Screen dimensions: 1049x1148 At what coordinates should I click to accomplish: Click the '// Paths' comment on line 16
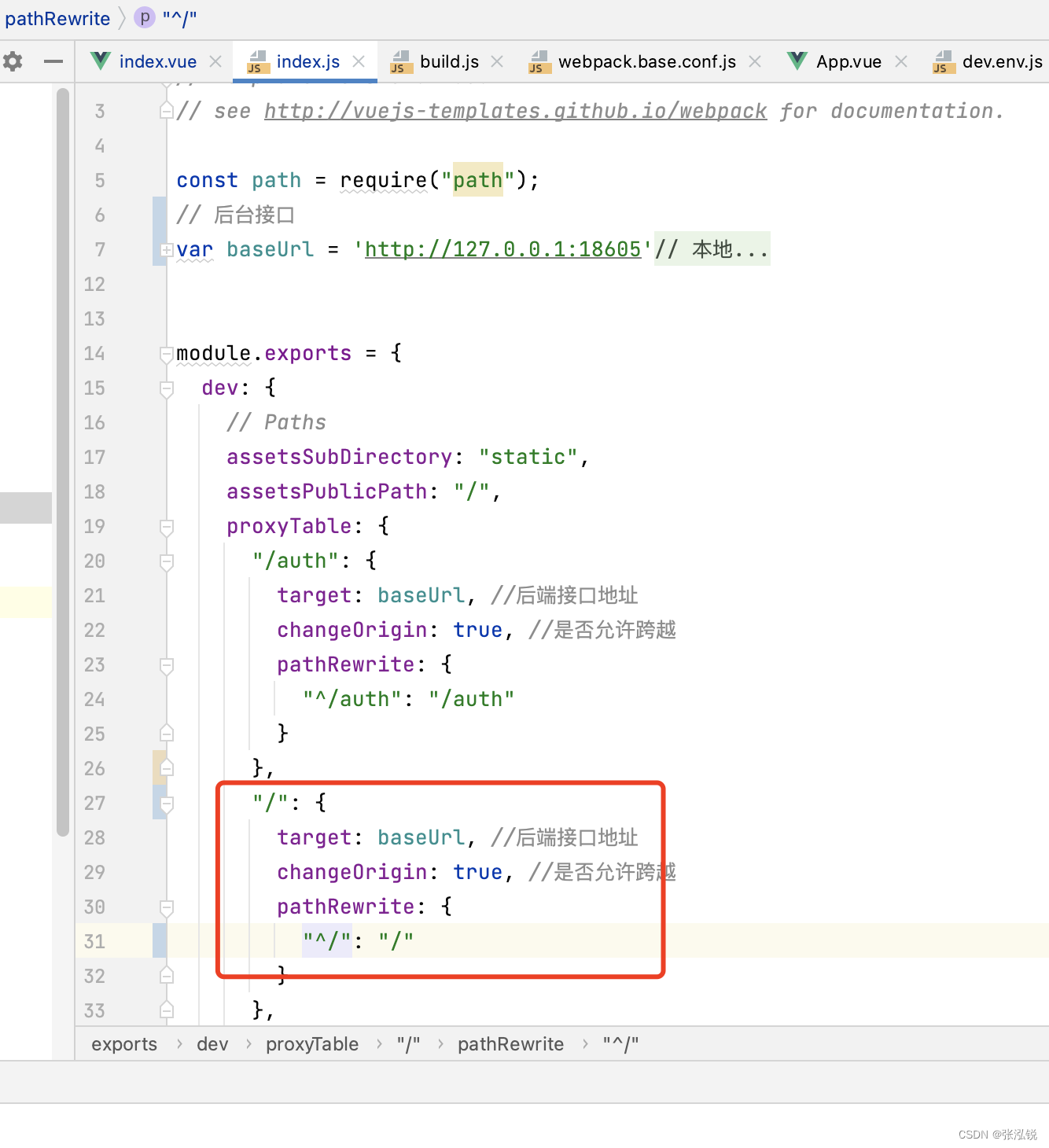coord(276,422)
